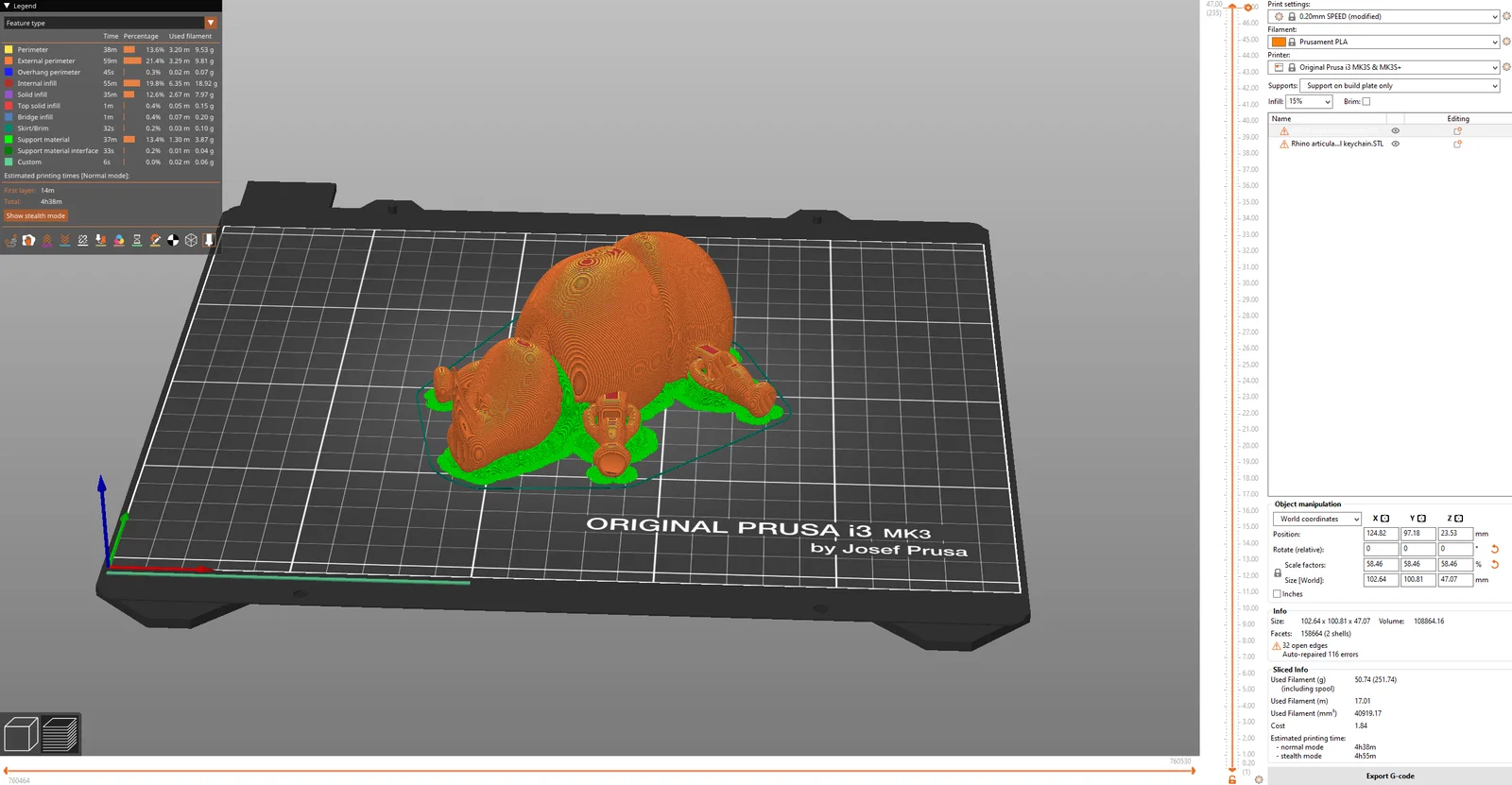This screenshot has height=785, width=1512.
Task: Open Supports dropdown
Action: coord(1400,85)
